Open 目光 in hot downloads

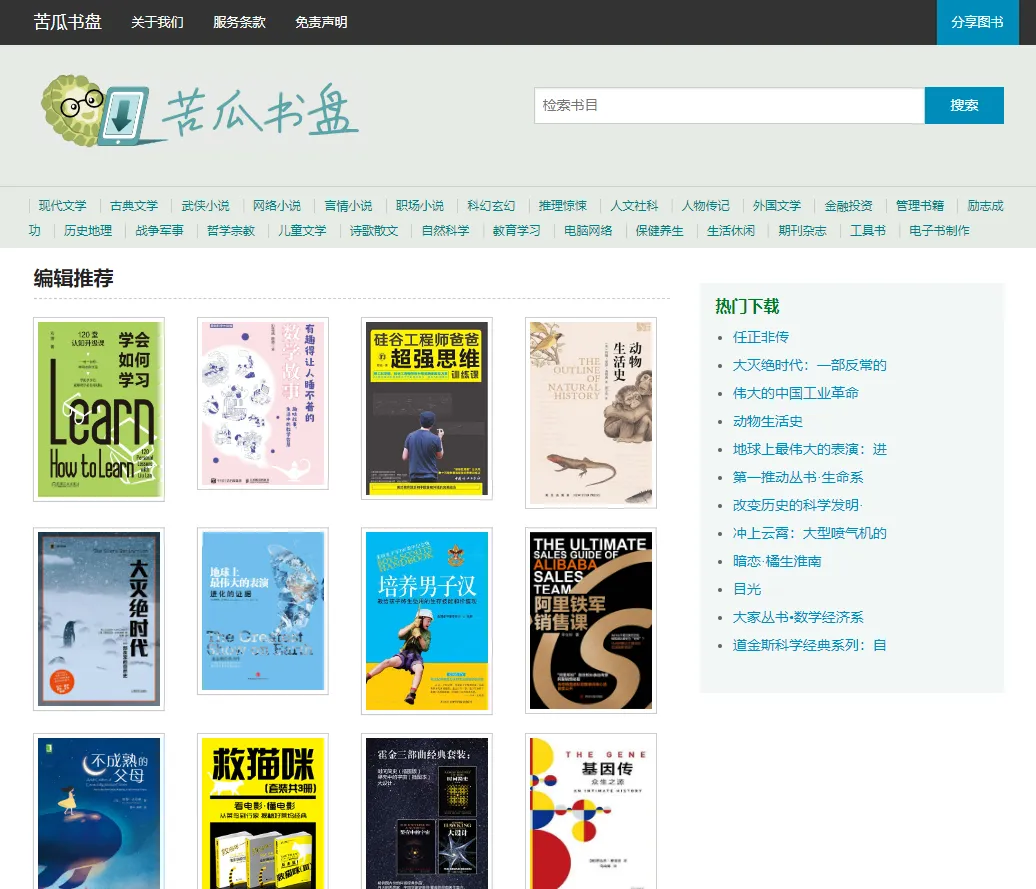click(747, 589)
